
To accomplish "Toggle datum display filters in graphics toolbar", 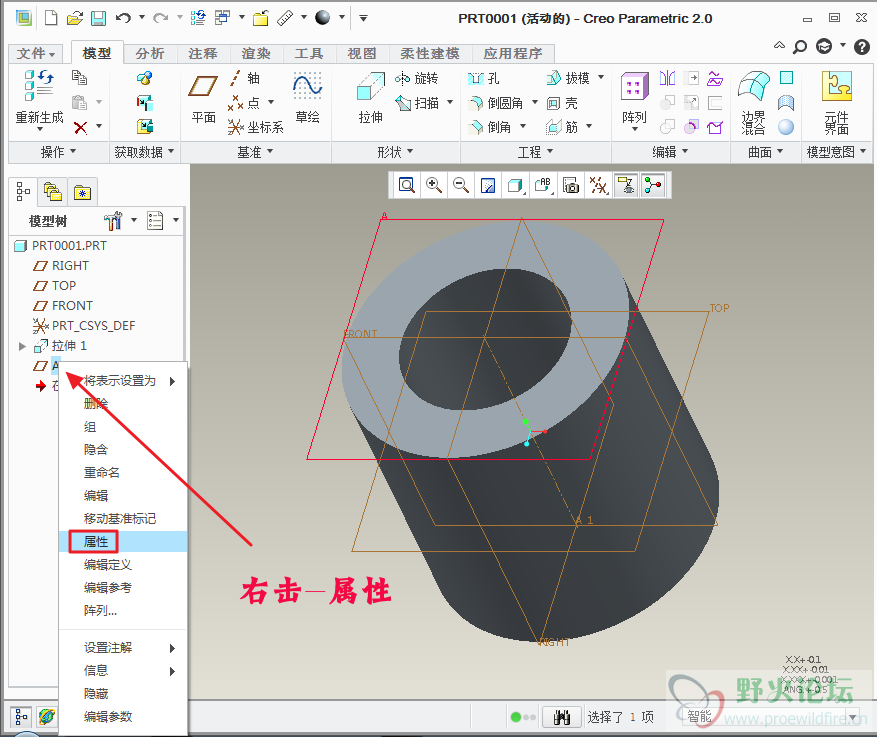I will click(x=598, y=185).
